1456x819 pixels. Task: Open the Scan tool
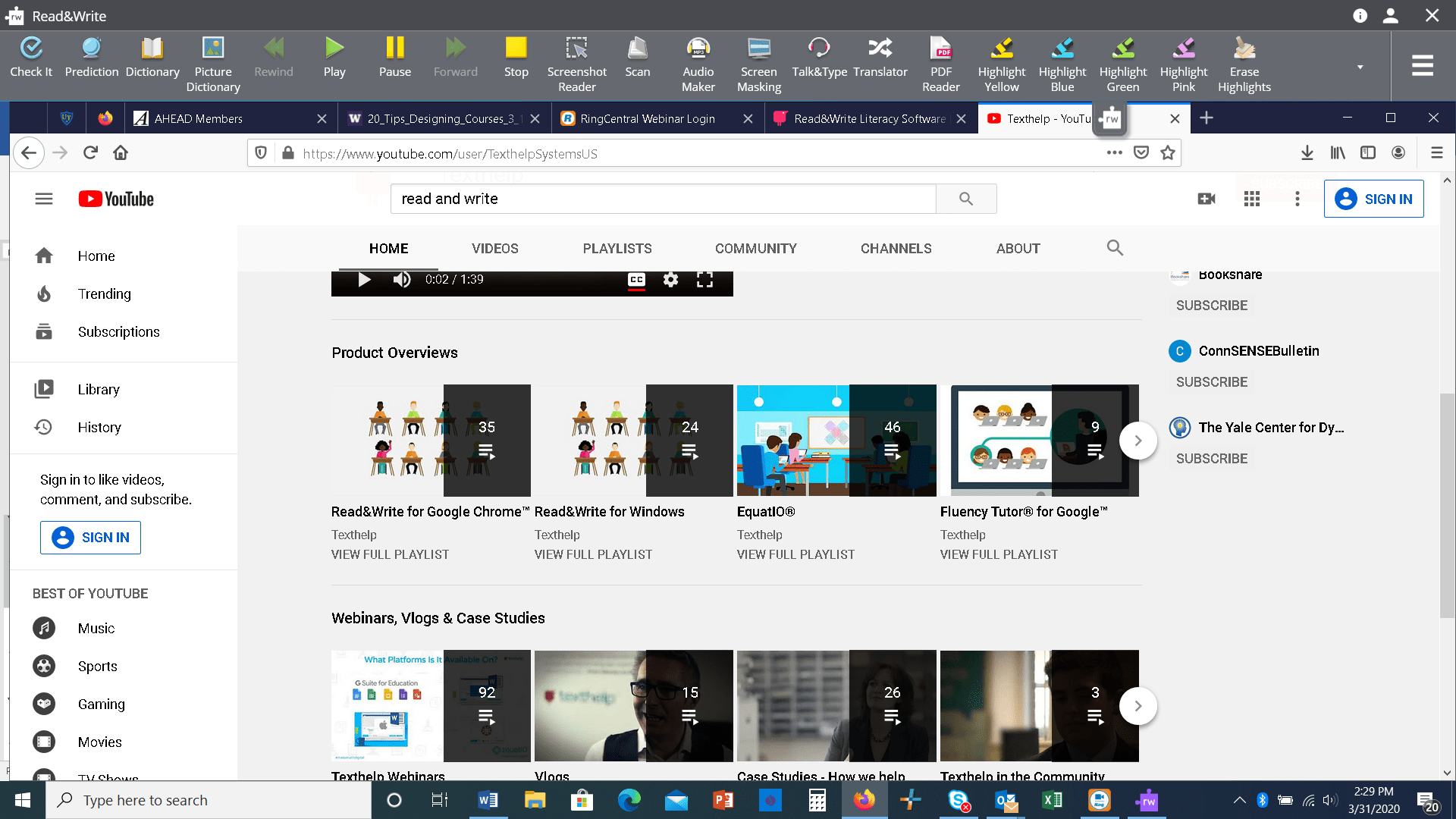(x=638, y=58)
